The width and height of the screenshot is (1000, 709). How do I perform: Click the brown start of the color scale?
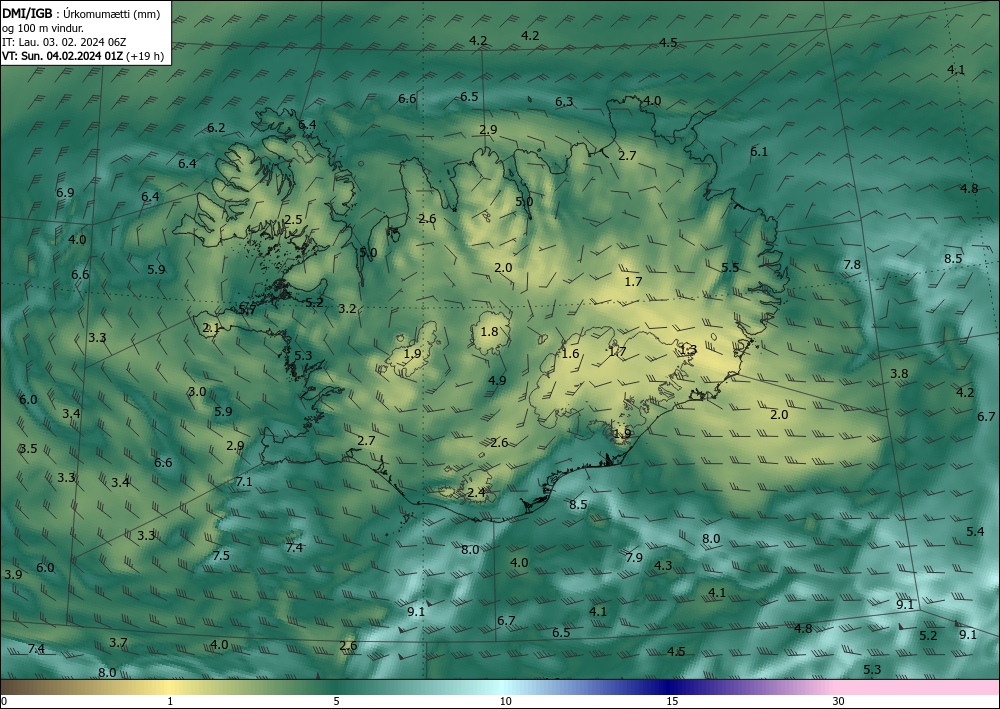click(x=19, y=687)
